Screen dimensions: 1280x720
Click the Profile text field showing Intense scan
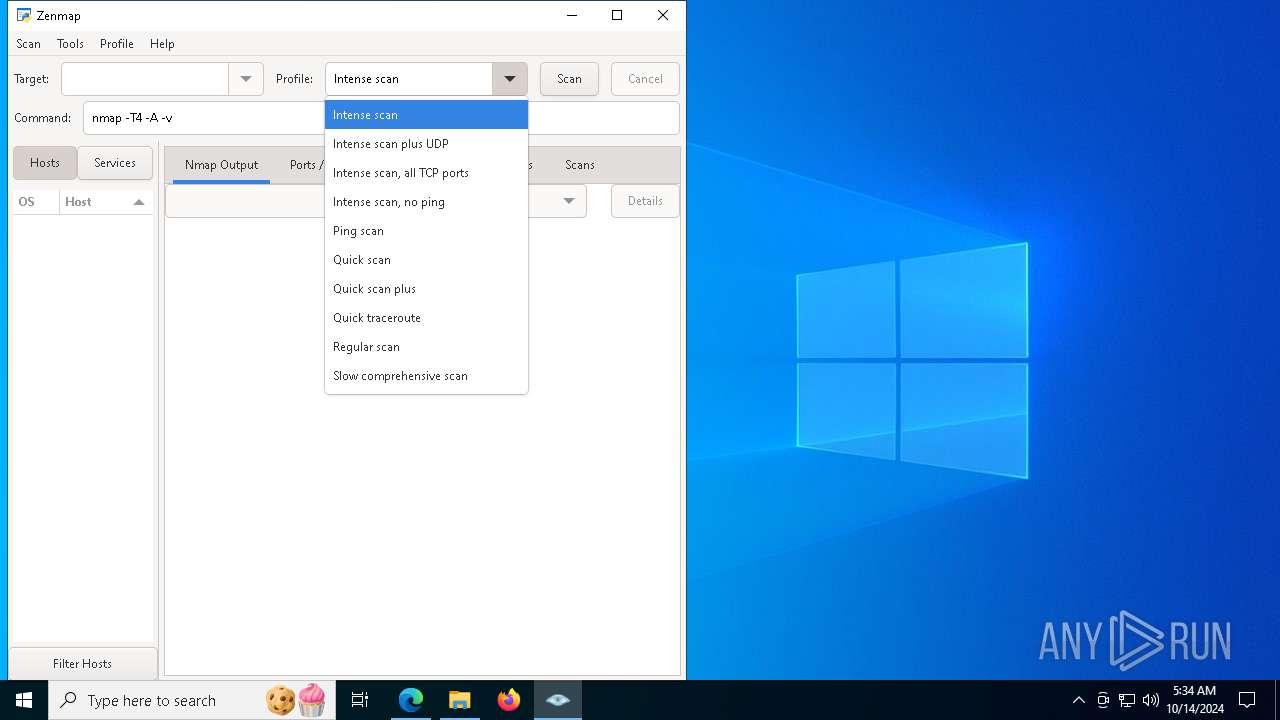tap(409, 79)
